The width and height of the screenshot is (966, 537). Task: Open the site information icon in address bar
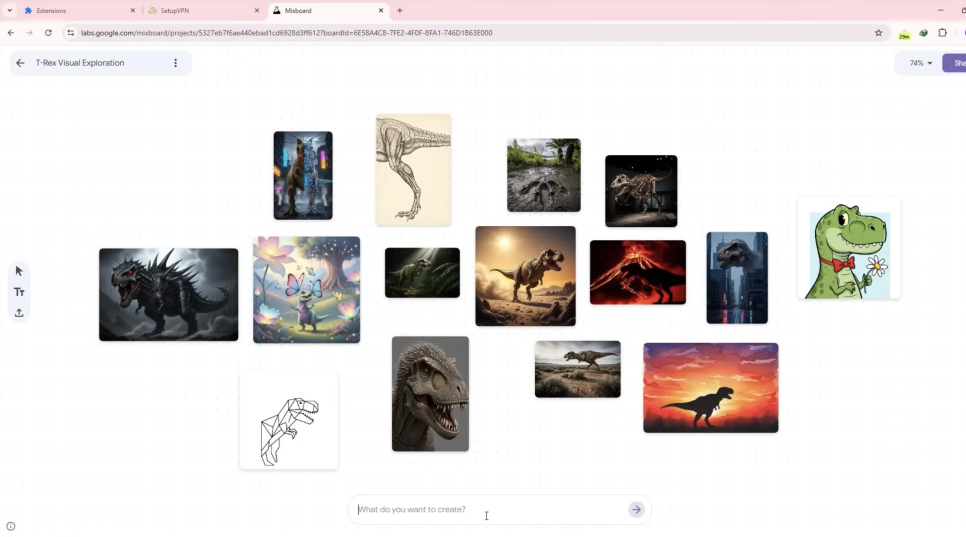pos(70,33)
